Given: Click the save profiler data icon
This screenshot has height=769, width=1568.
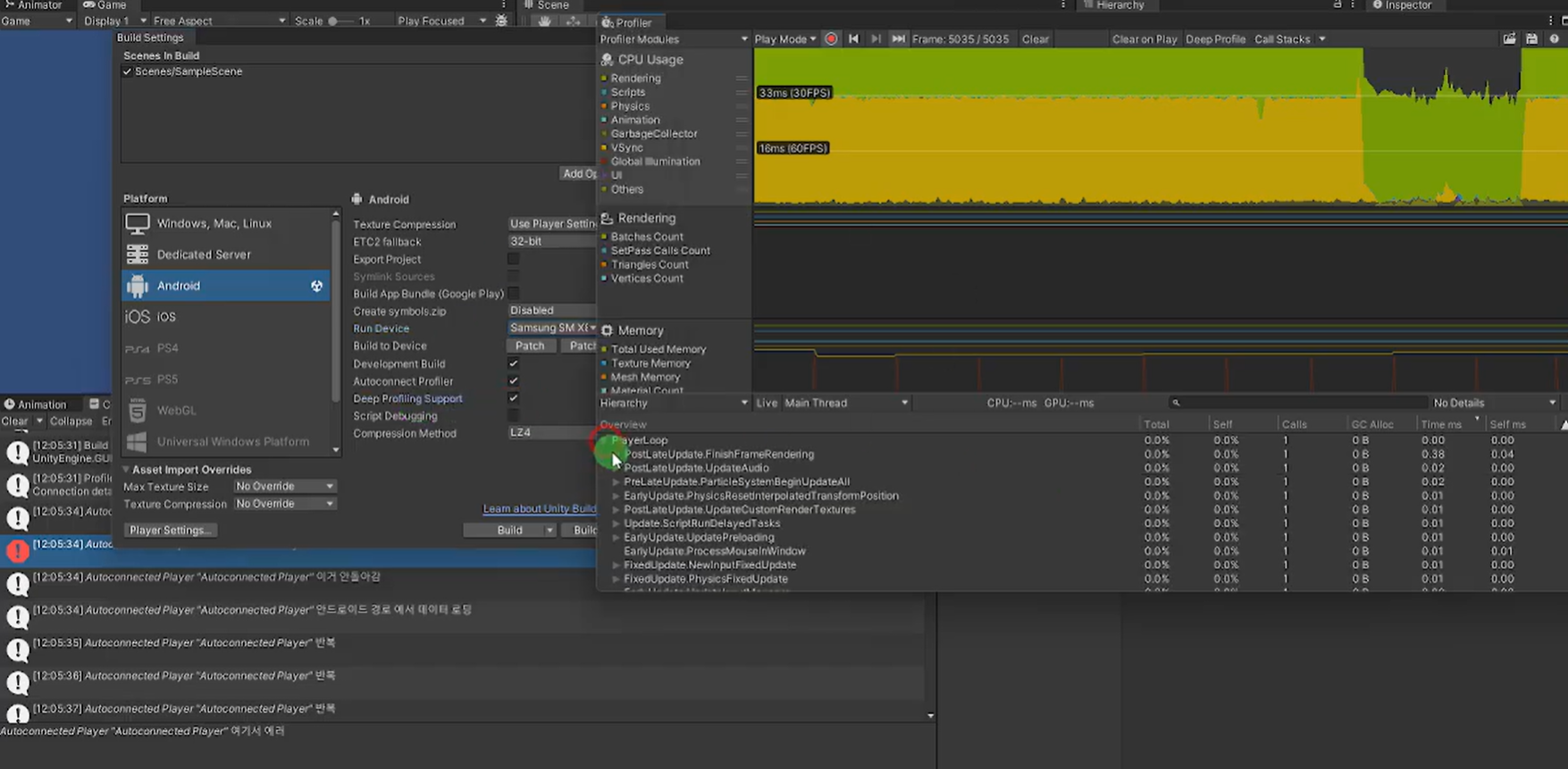Looking at the screenshot, I should click(x=1531, y=39).
